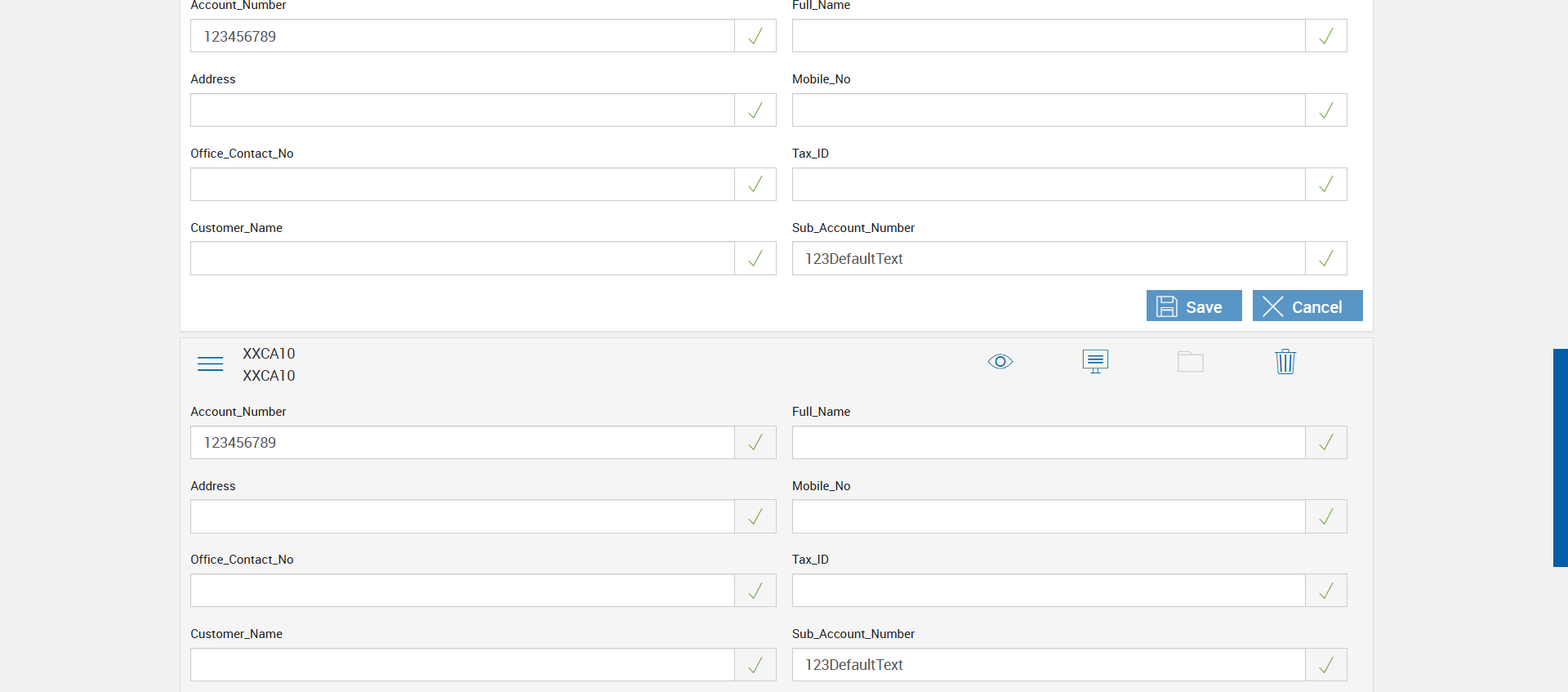Click the blue vertical scrollbar thumb
The width and height of the screenshot is (1568, 692).
coord(1560,458)
